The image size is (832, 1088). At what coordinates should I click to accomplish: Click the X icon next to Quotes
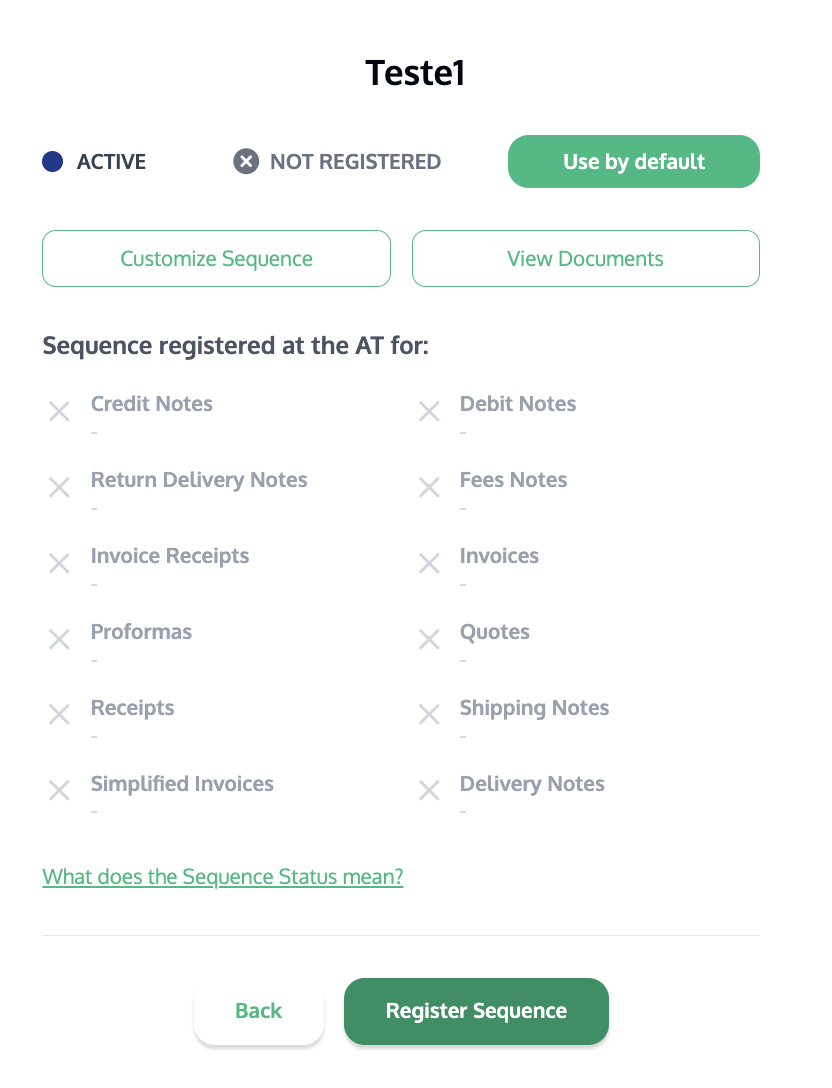pos(429,639)
